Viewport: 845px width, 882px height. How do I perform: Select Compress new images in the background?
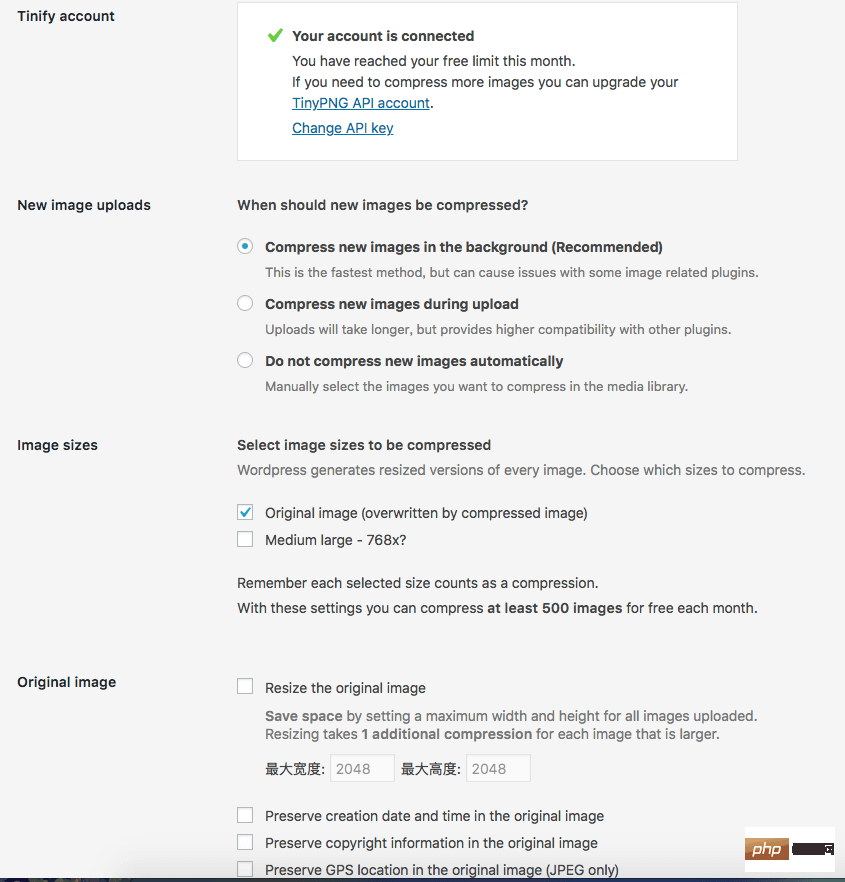tap(245, 247)
